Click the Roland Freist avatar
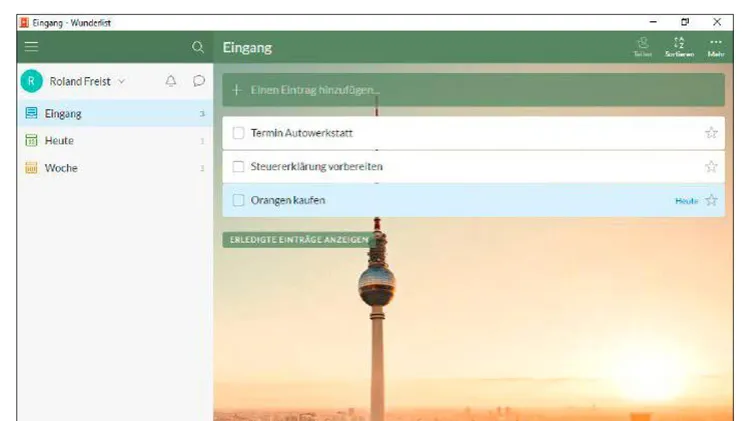 [32, 81]
